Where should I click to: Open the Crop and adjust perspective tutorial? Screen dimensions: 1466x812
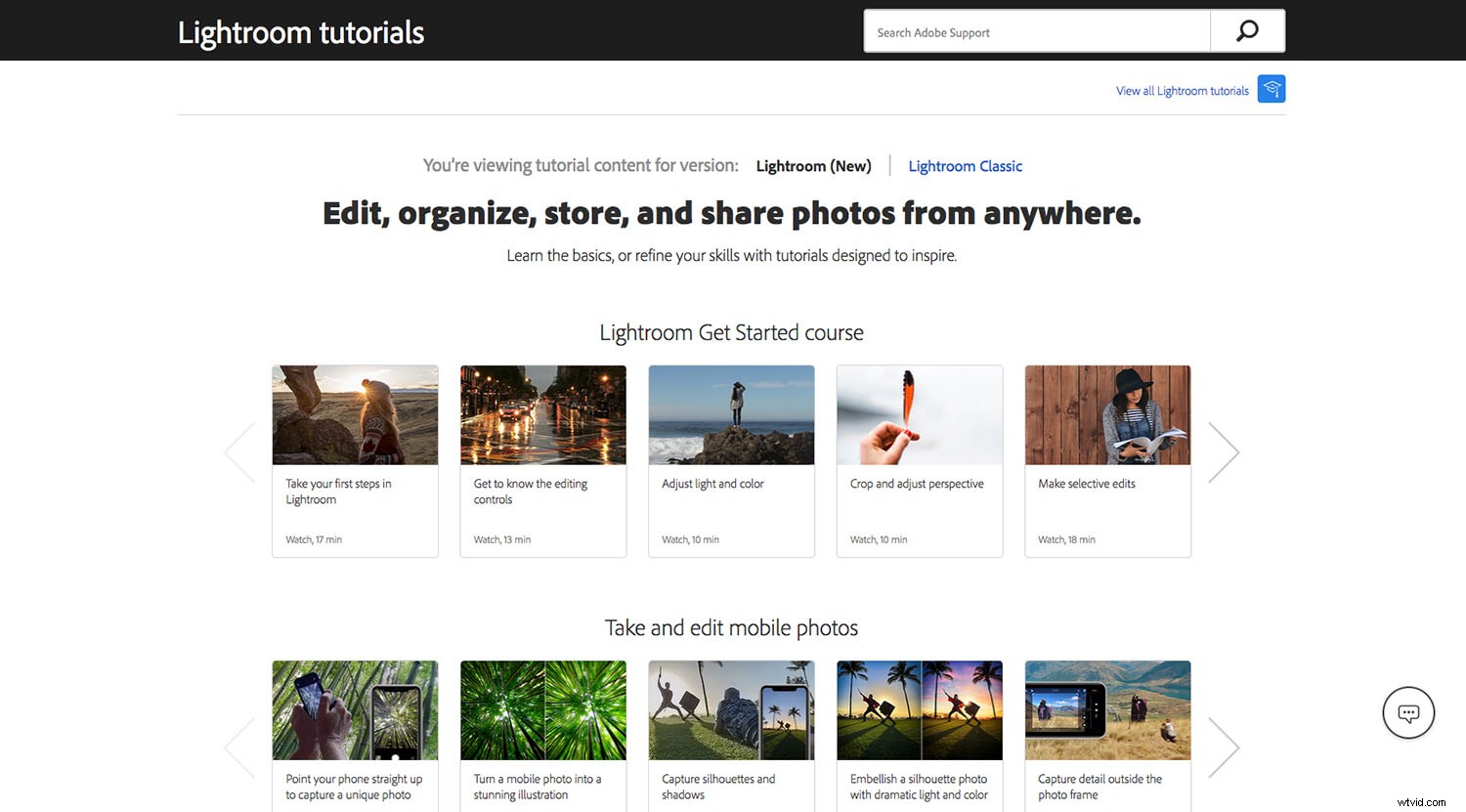(919, 414)
